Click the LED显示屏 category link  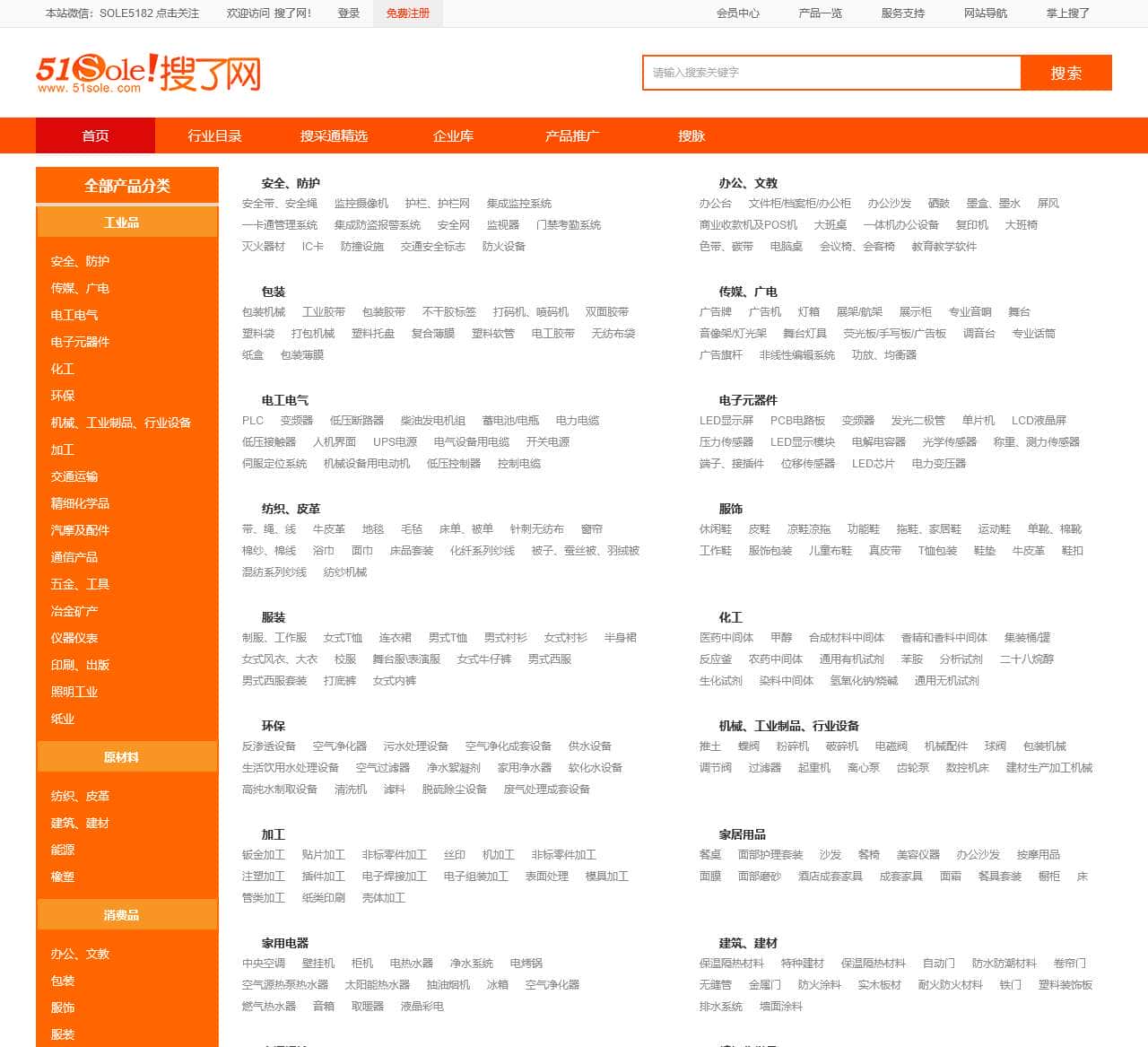pos(726,421)
